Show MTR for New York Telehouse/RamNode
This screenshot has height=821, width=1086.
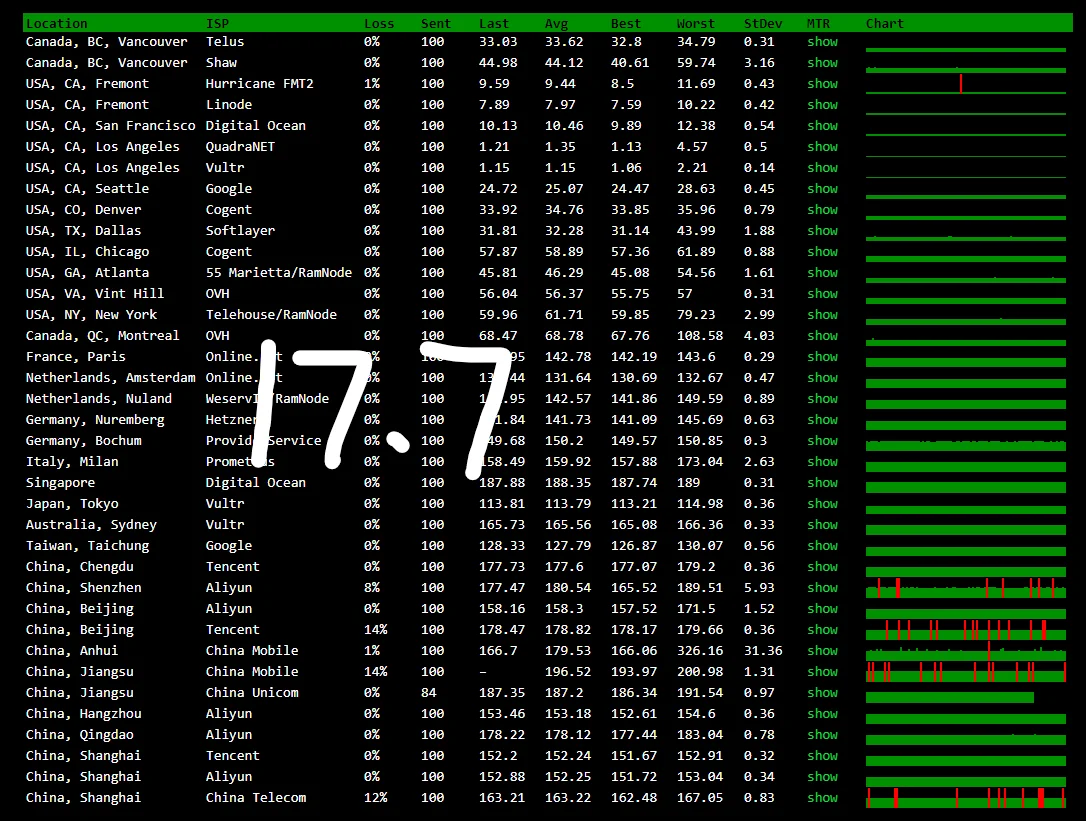[822, 315]
